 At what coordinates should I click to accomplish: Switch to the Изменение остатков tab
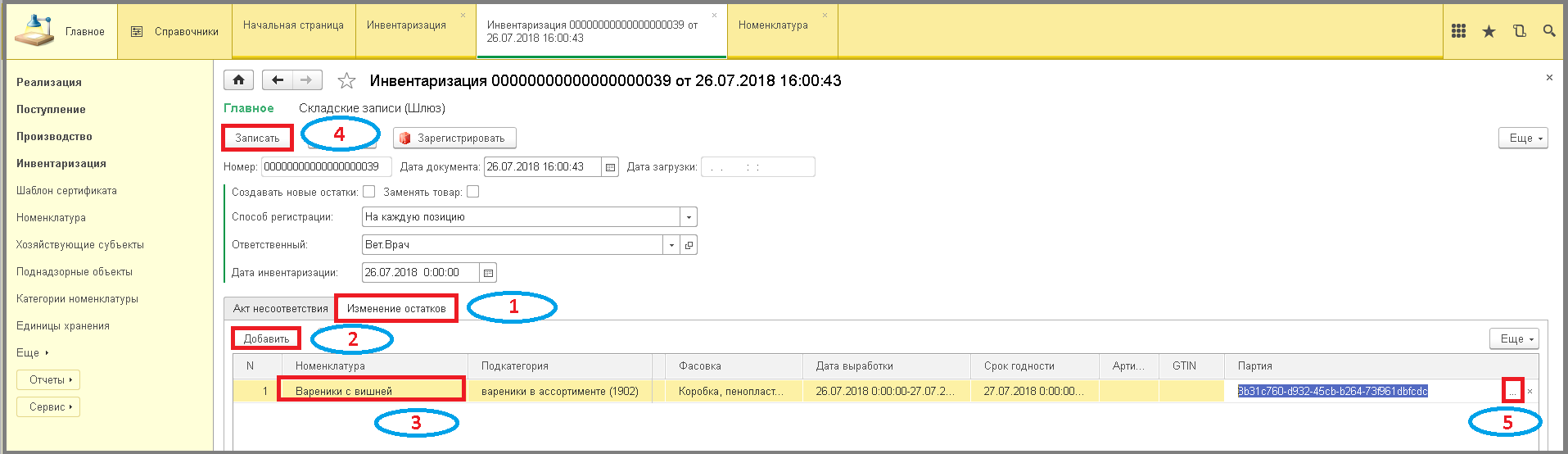tap(396, 309)
